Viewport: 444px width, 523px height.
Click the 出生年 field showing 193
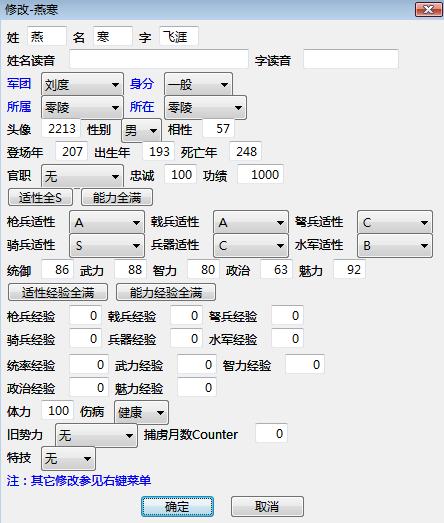click(x=158, y=152)
